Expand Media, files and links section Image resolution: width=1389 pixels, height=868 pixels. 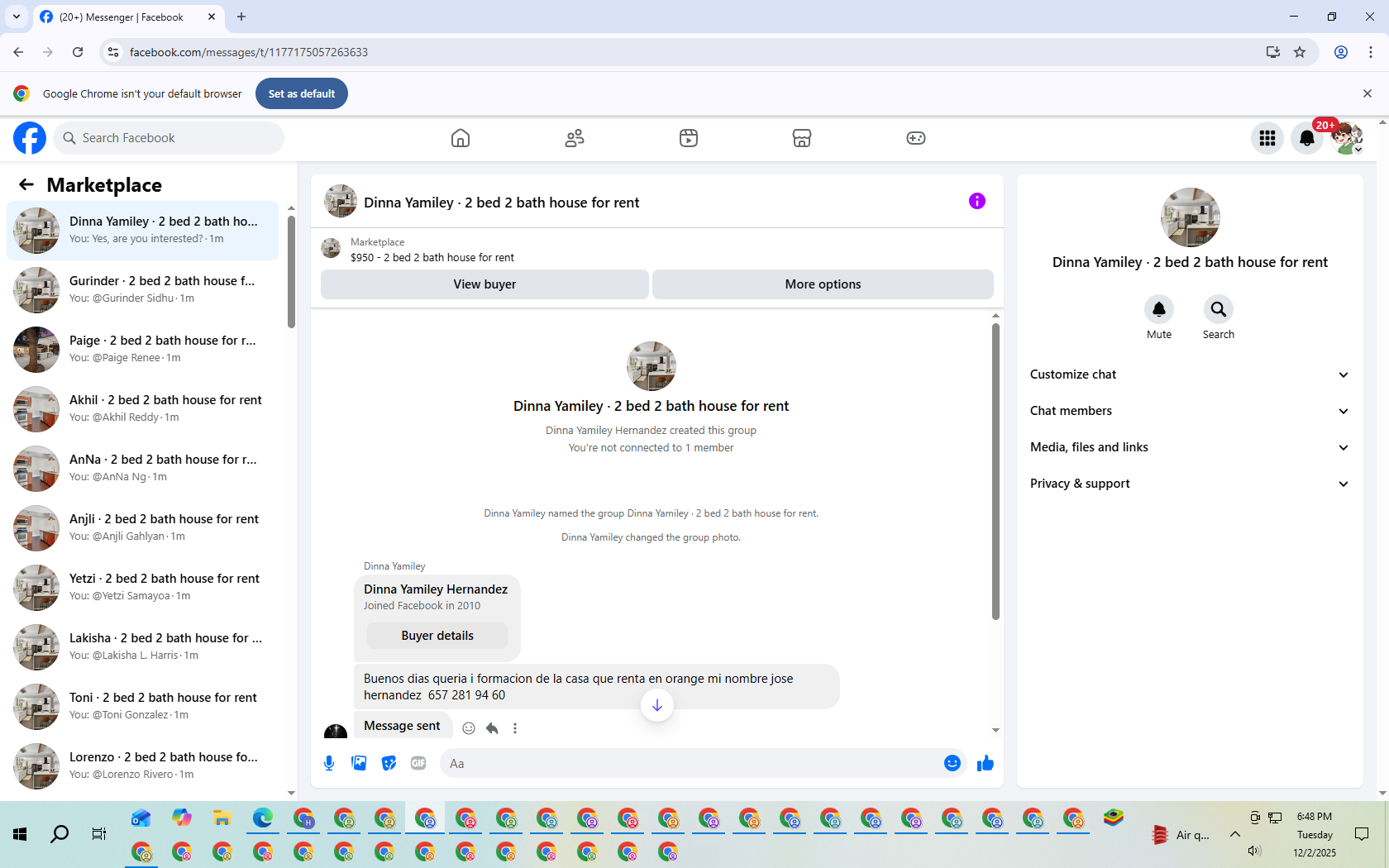coord(1190,447)
